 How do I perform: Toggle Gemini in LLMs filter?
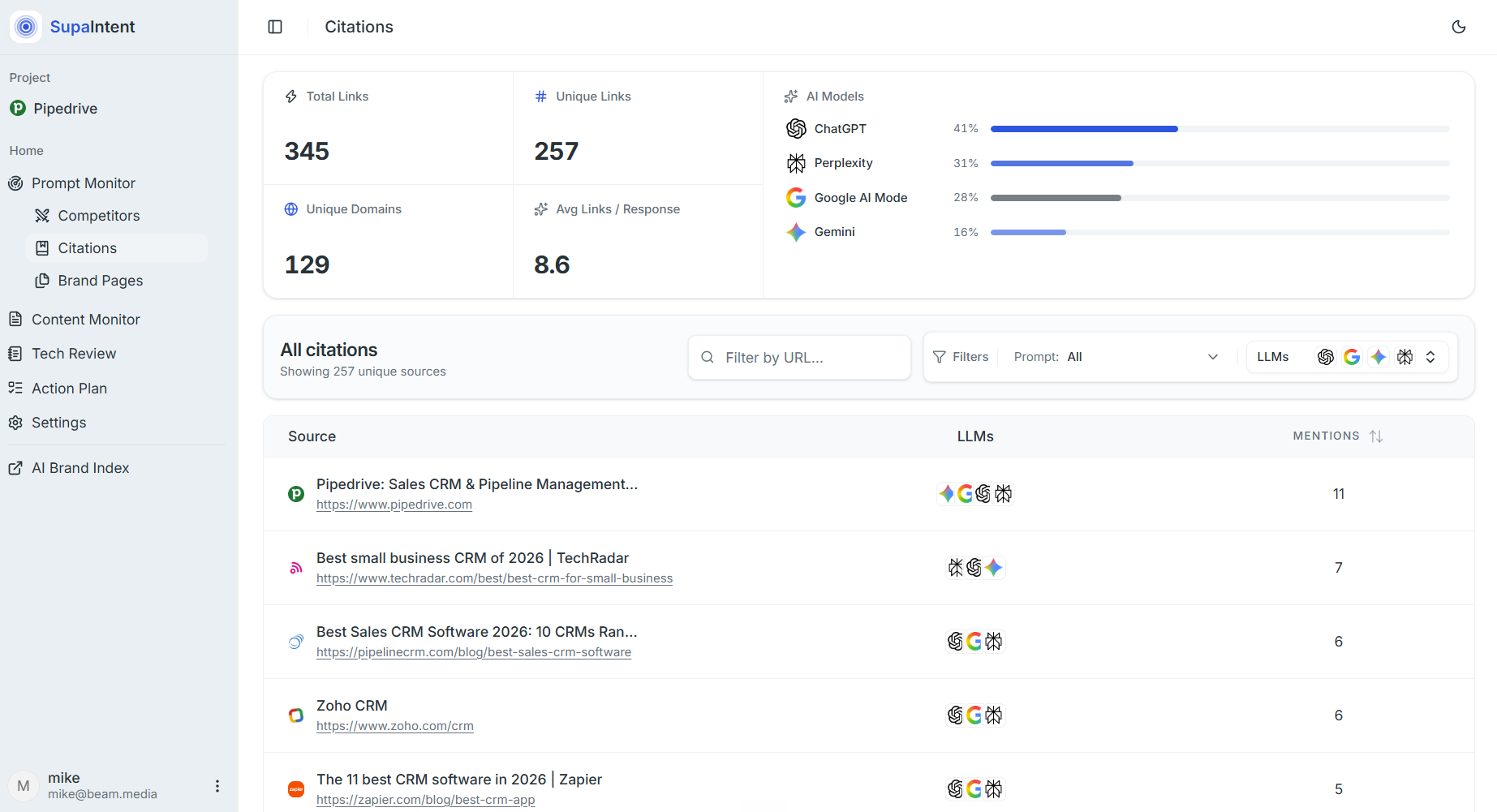[1379, 357]
